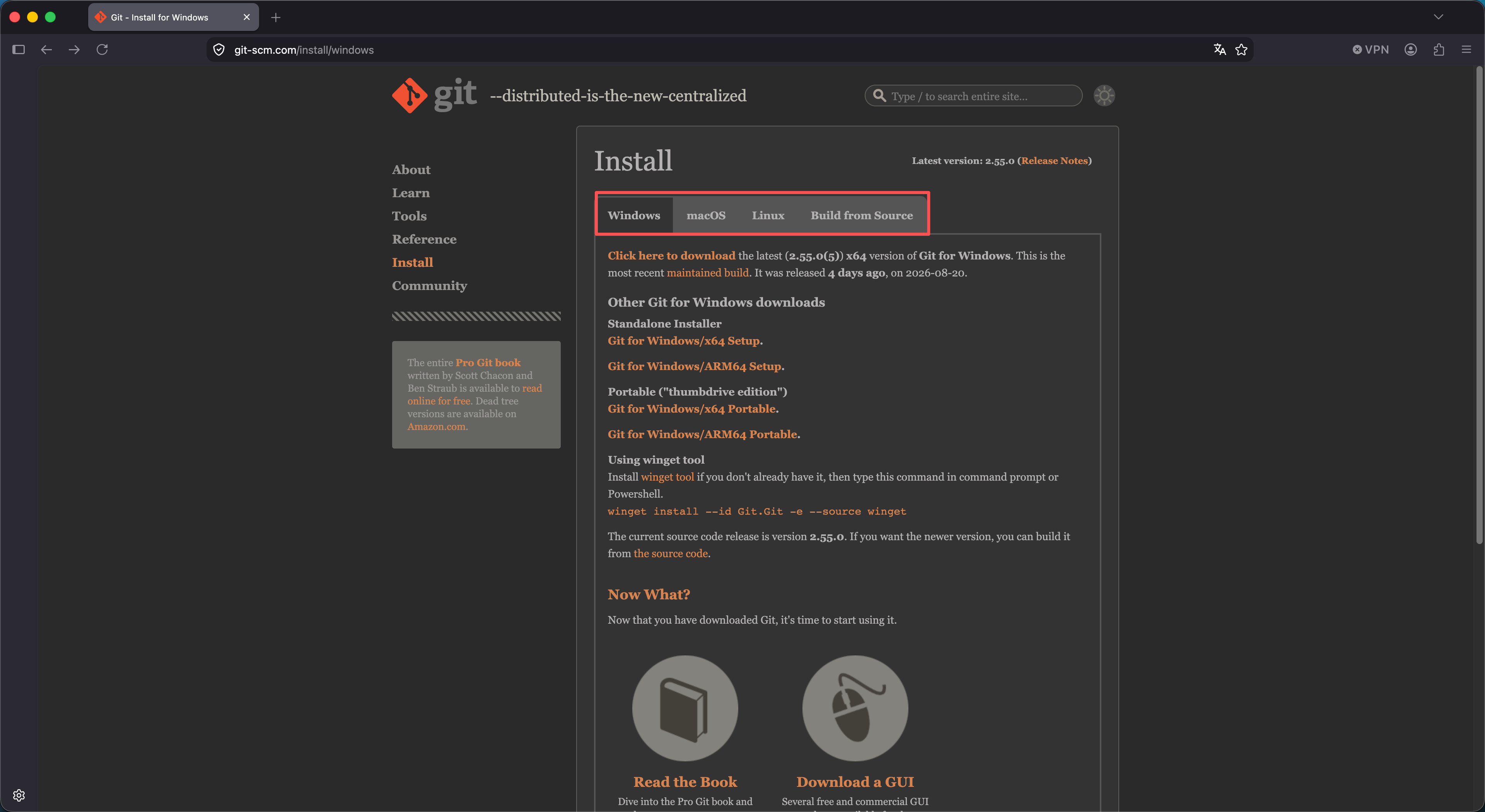Open the Pro Git book link
Screen dimensions: 1485x812
pyautogui.click(x=488, y=362)
